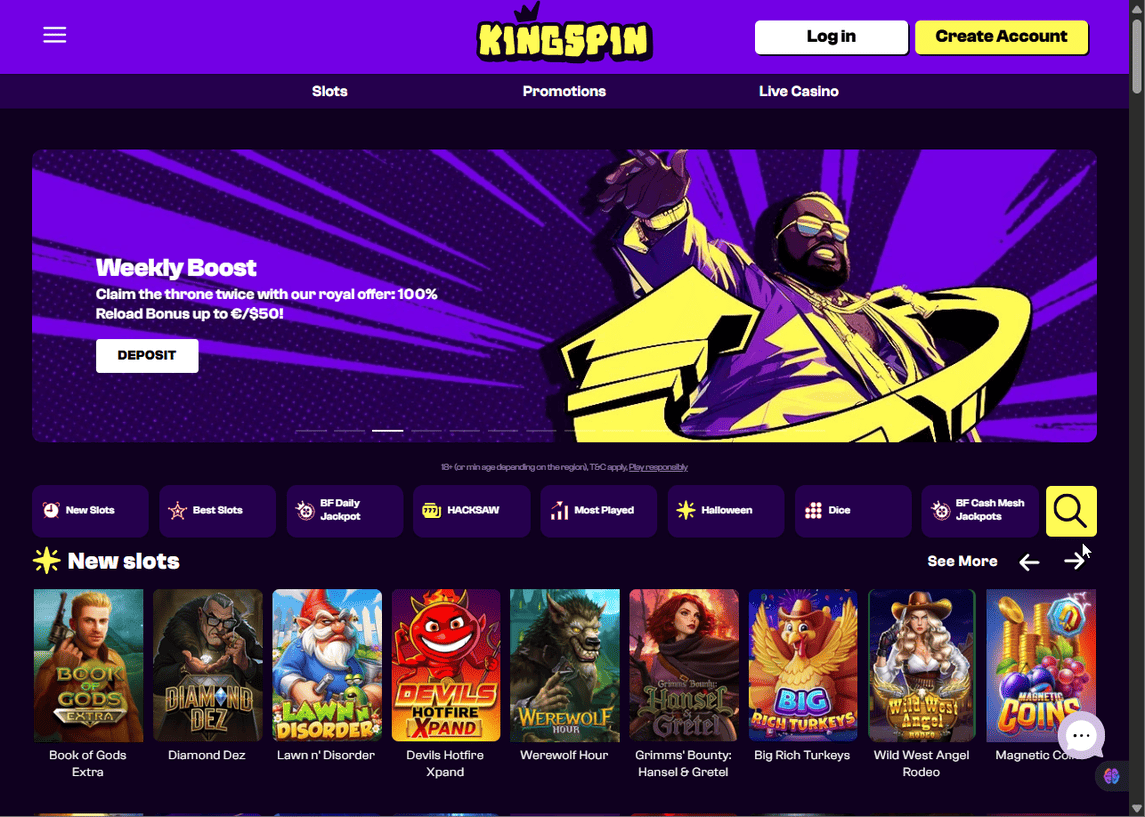
Task: Open the live chat bubble icon
Action: (1081, 735)
